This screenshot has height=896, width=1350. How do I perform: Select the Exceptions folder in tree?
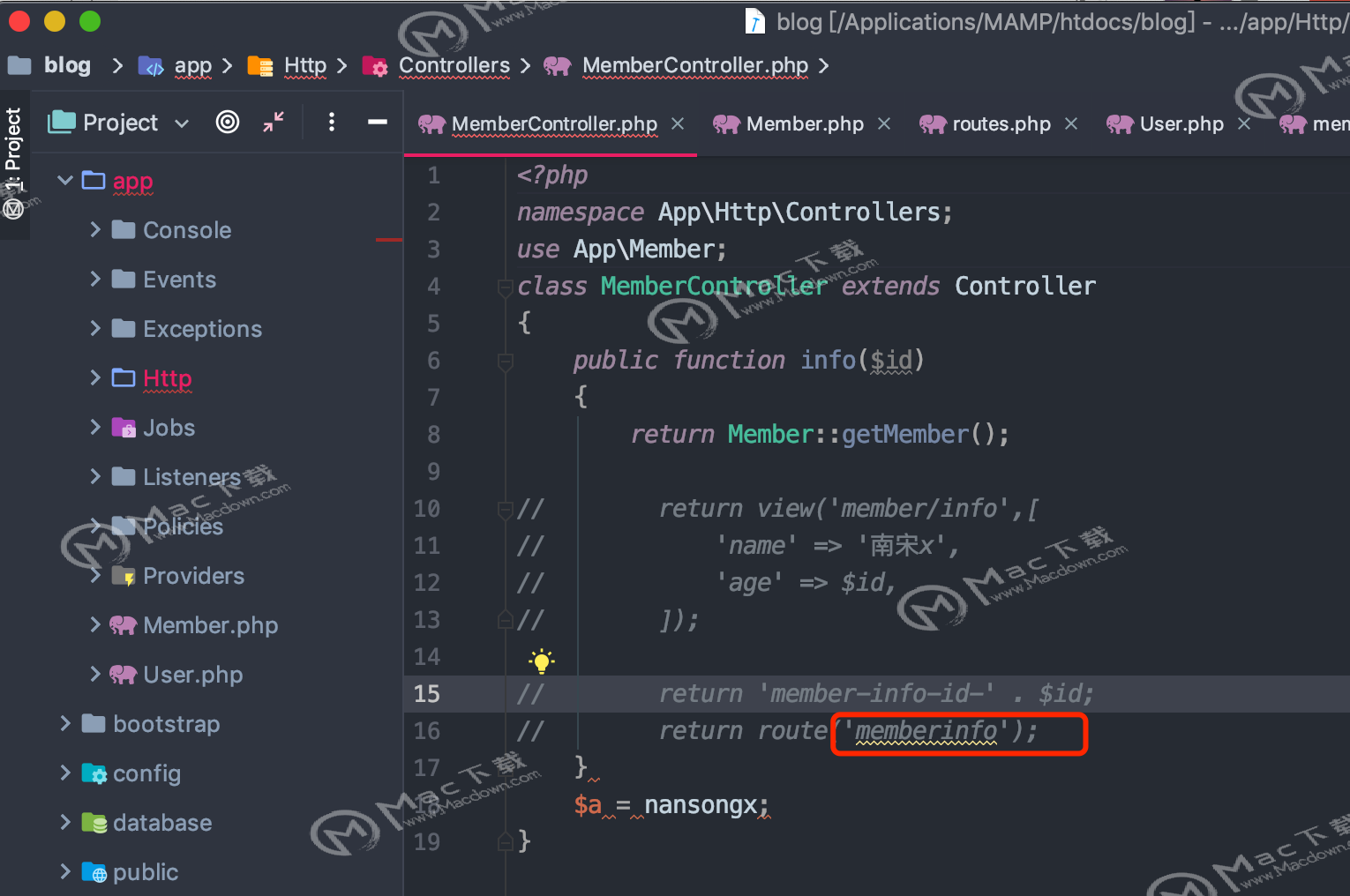tap(202, 329)
